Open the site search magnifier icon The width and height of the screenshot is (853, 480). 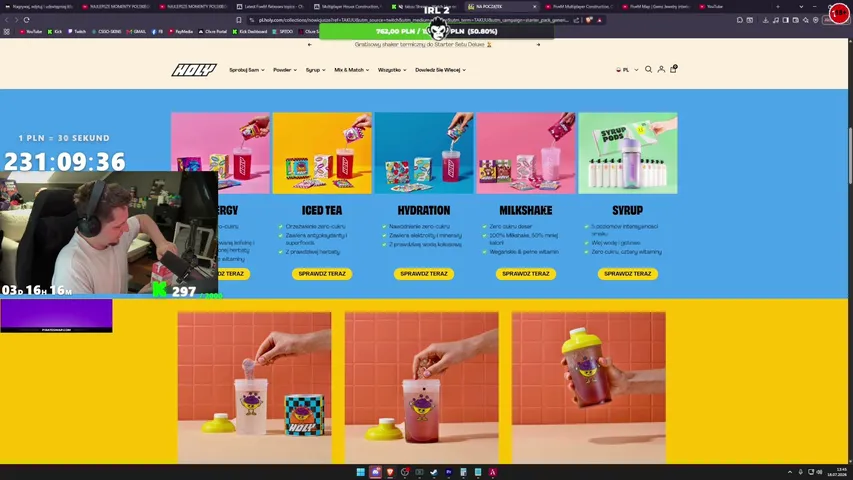648,70
